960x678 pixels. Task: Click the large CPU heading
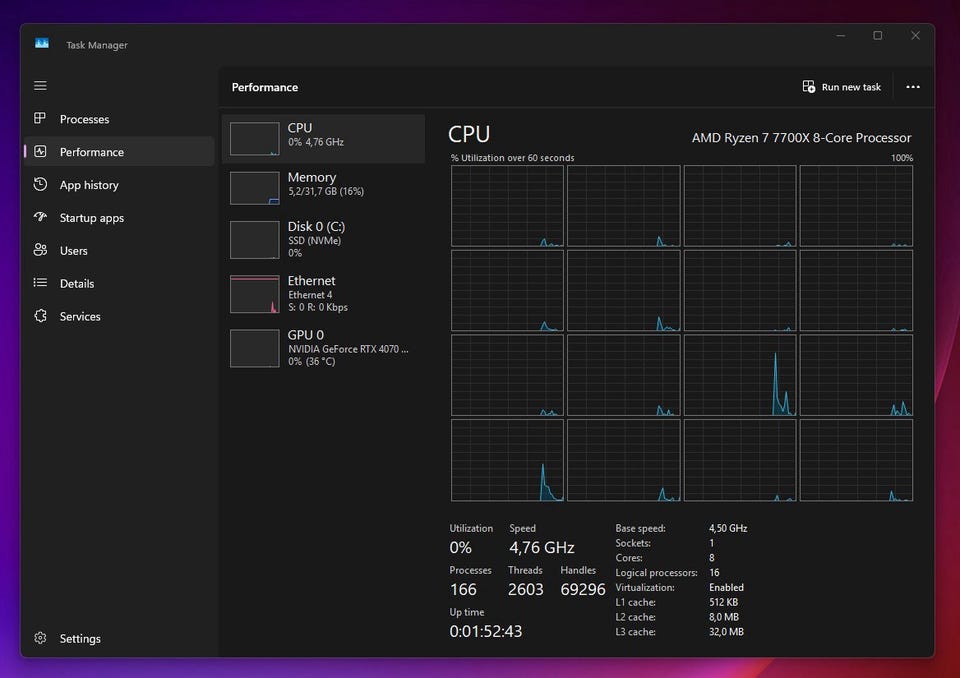[x=469, y=134]
